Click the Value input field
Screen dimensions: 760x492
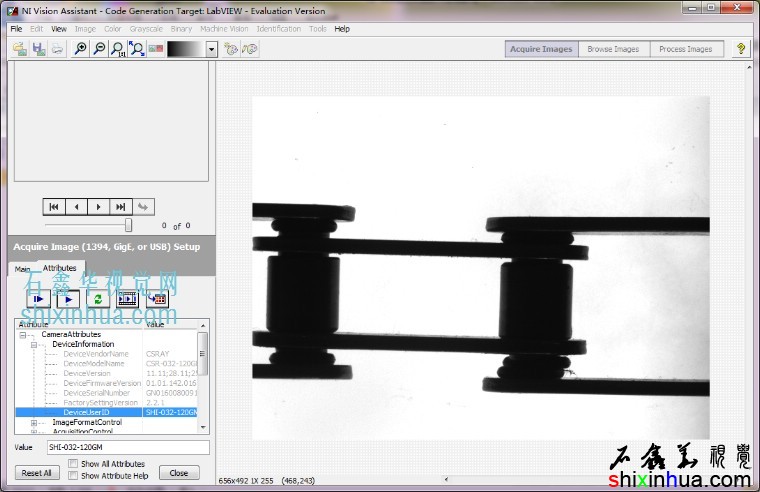coord(128,447)
